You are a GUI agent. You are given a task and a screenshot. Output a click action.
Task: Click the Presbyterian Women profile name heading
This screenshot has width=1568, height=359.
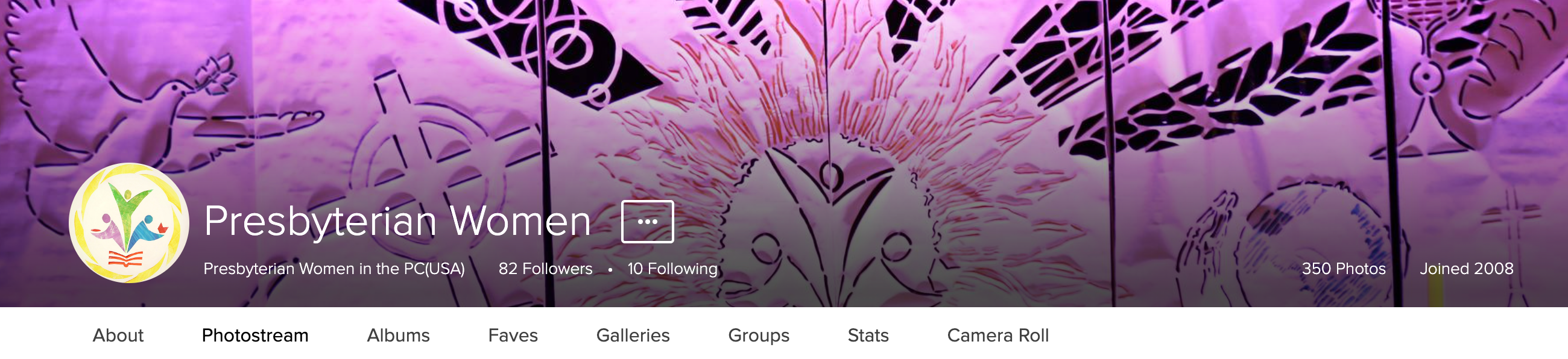point(397,221)
